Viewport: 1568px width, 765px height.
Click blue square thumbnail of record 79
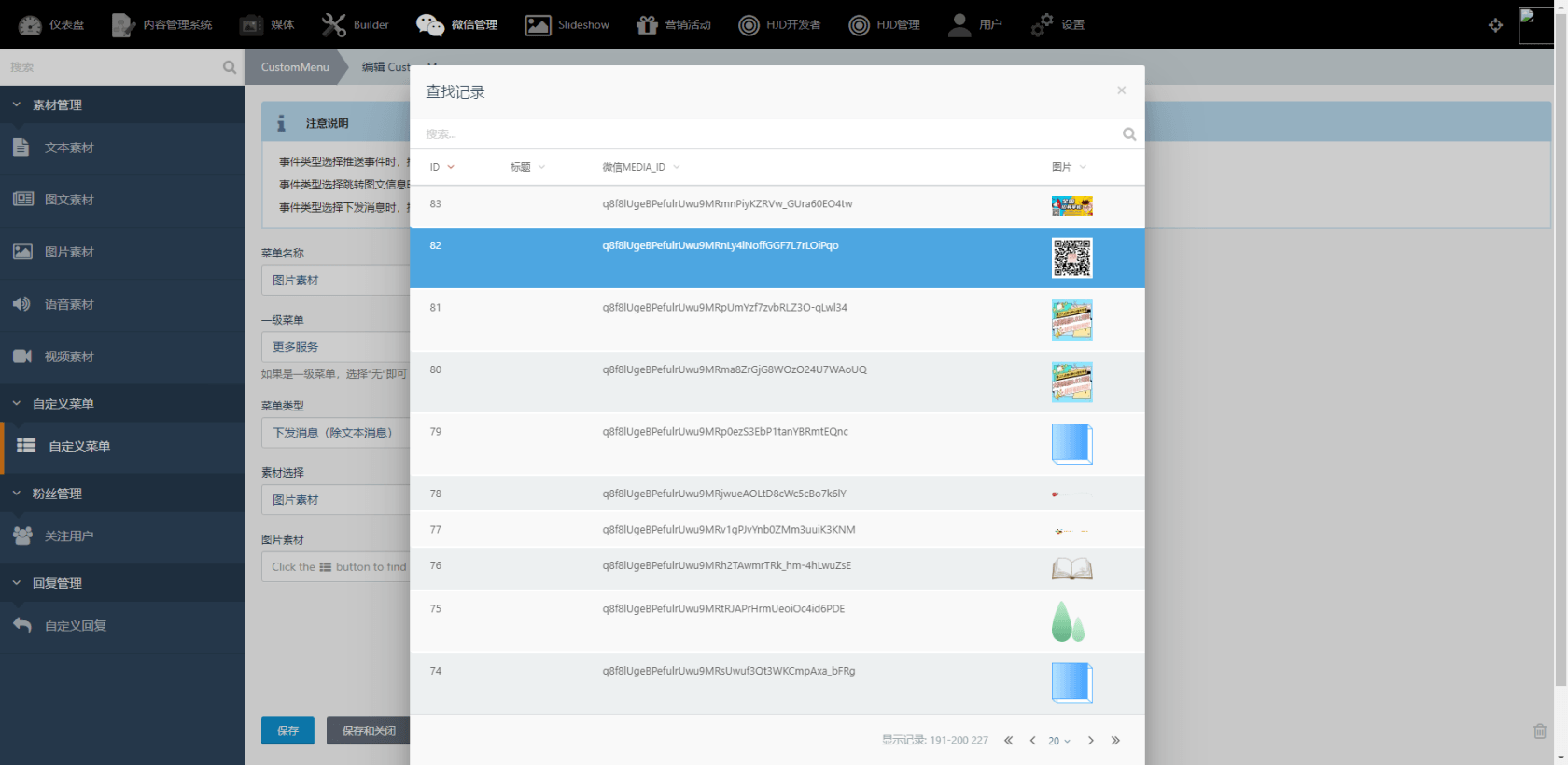click(1071, 444)
